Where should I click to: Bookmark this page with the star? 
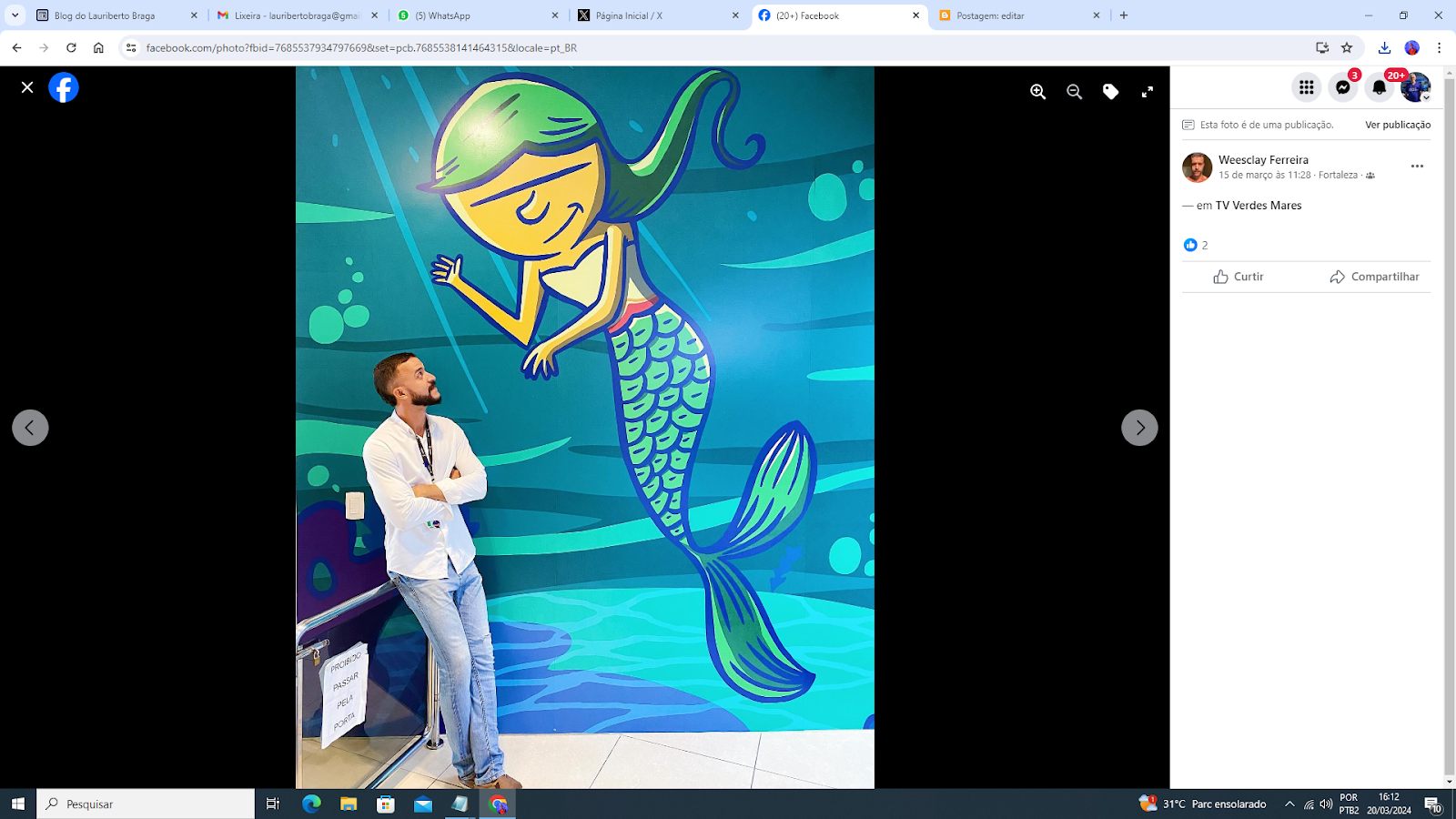[x=1347, y=47]
